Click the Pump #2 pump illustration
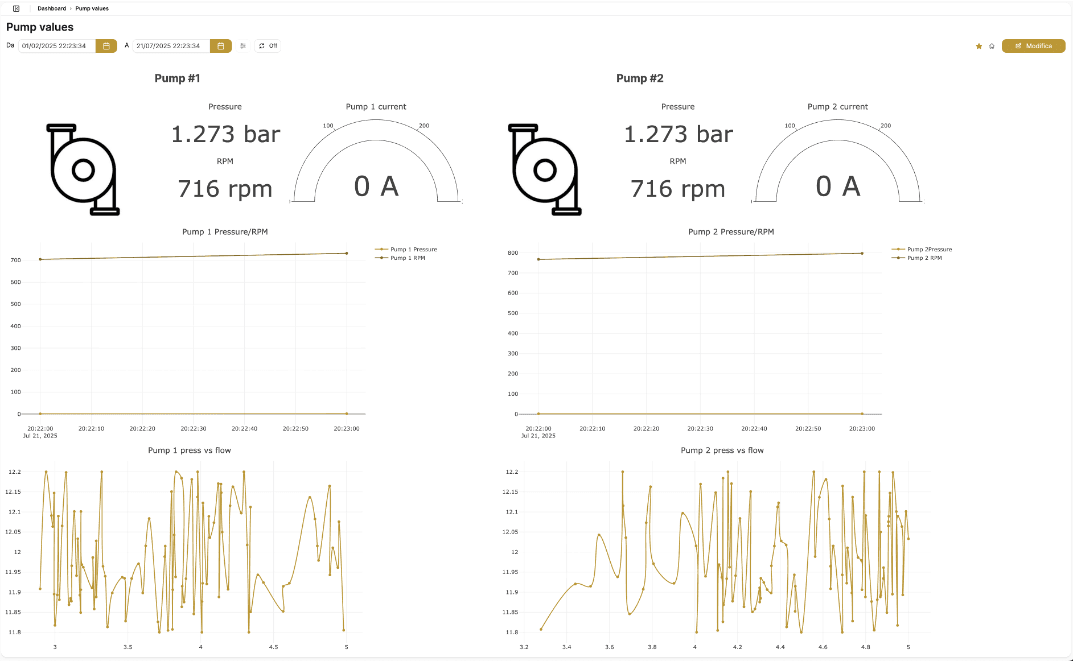 544,169
